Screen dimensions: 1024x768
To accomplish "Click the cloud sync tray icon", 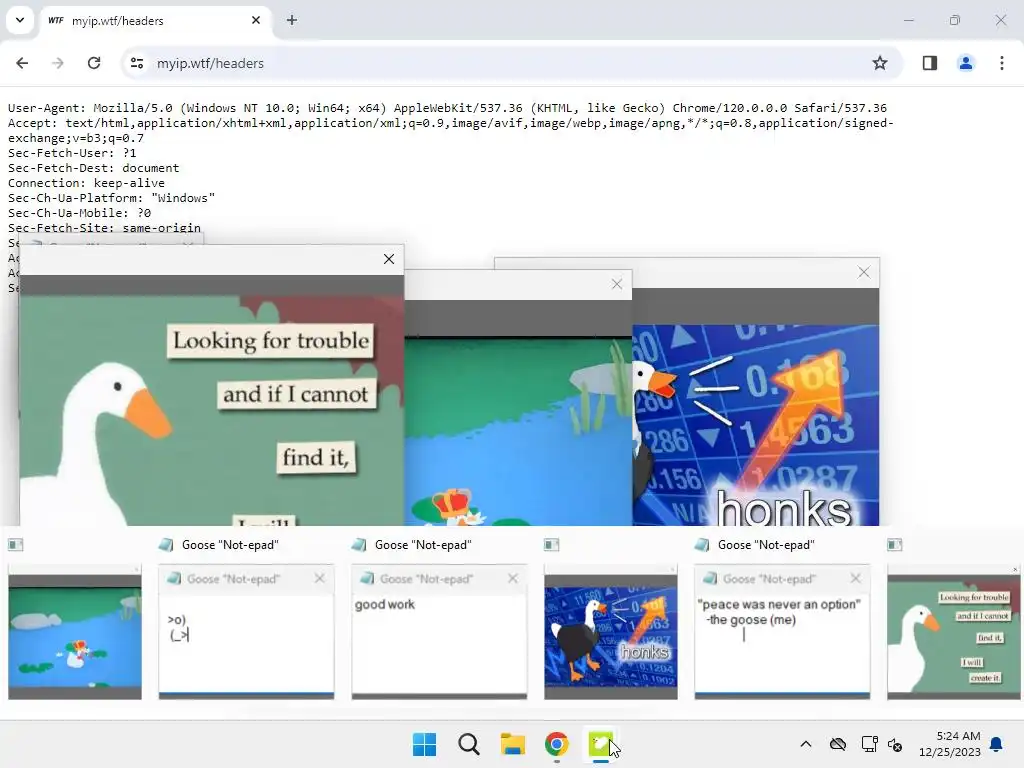I will (838, 744).
